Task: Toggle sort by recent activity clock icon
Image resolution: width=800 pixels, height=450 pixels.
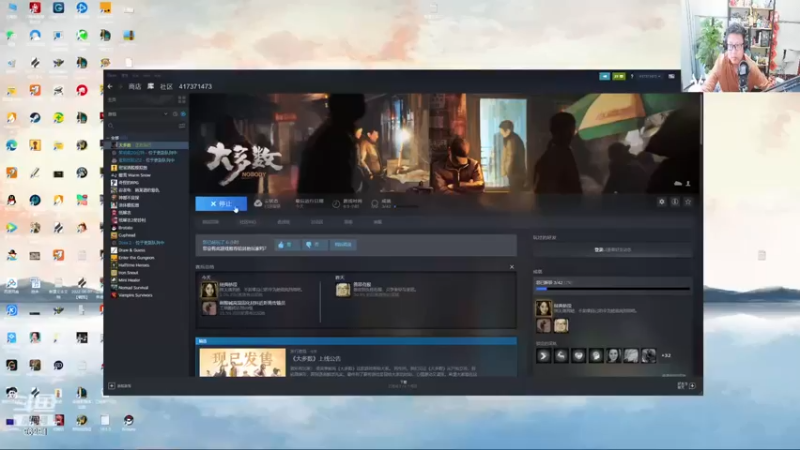Action: (x=175, y=114)
